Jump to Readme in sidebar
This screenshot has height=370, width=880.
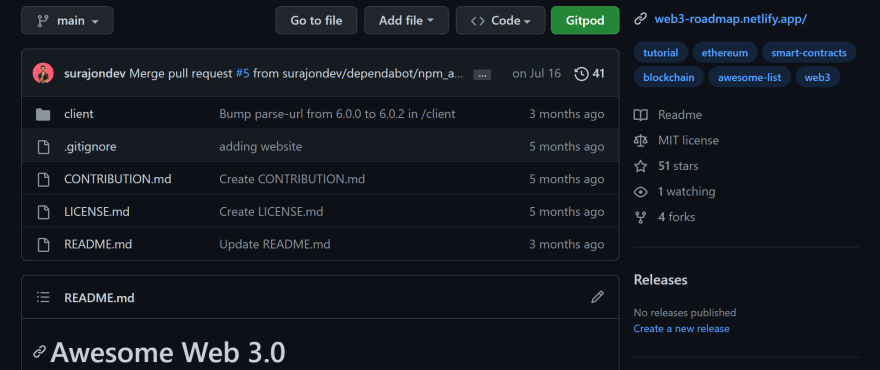pos(680,115)
